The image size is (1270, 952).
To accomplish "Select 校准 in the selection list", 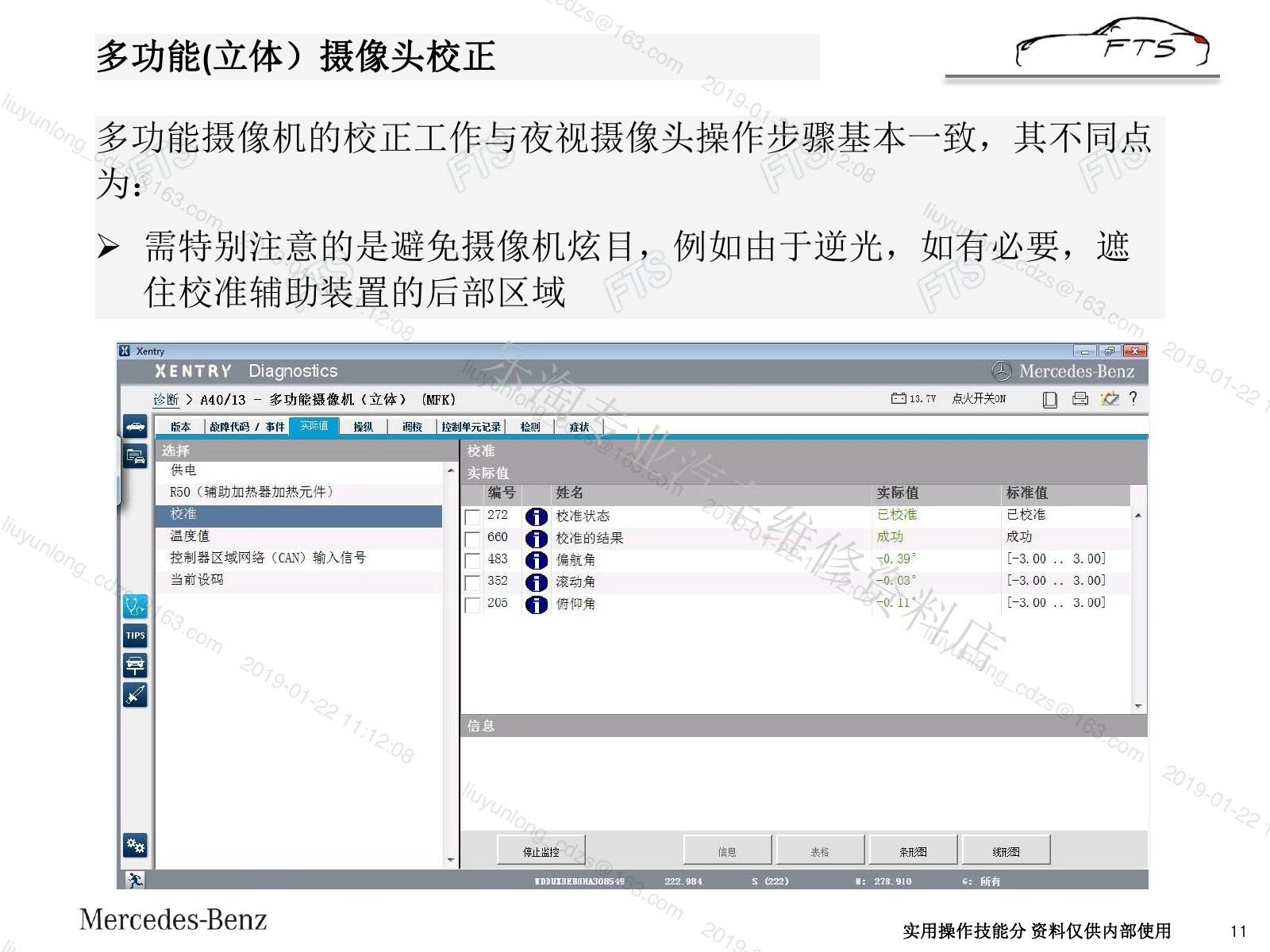I will point(298,515).
